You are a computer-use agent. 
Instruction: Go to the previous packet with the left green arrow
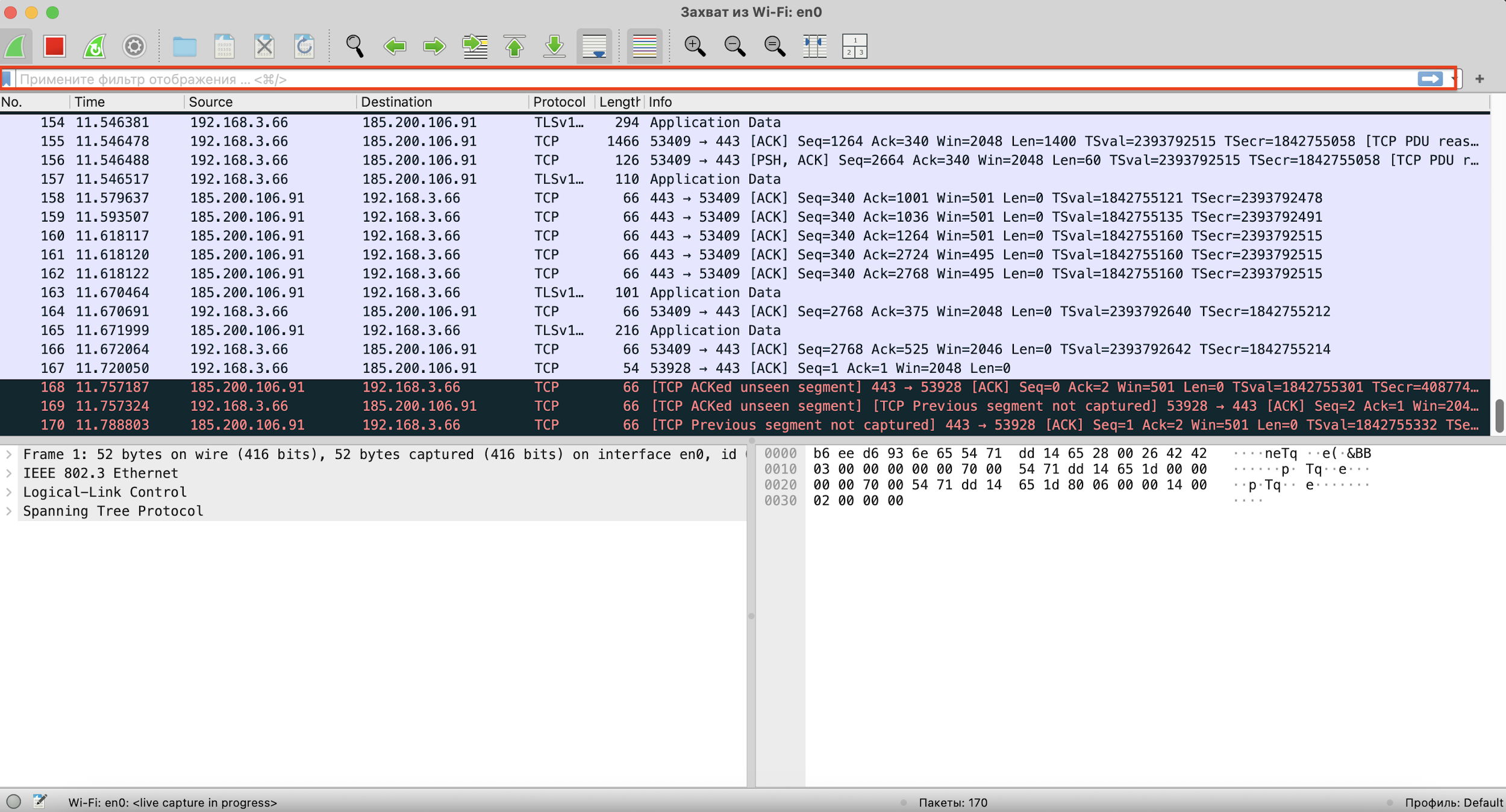point(395,46)
